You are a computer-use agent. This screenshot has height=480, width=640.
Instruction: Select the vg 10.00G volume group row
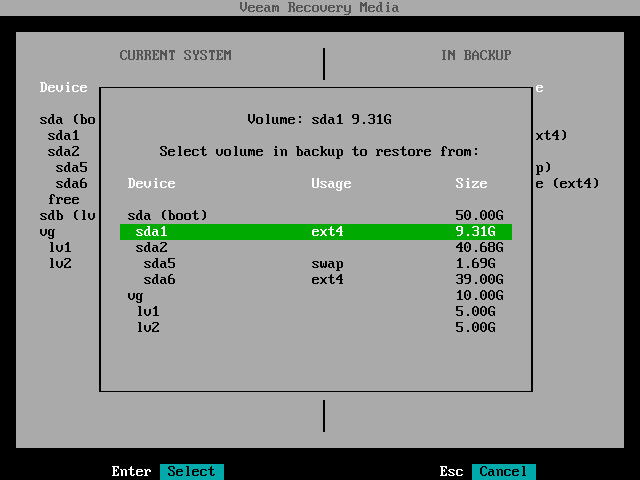316,295
